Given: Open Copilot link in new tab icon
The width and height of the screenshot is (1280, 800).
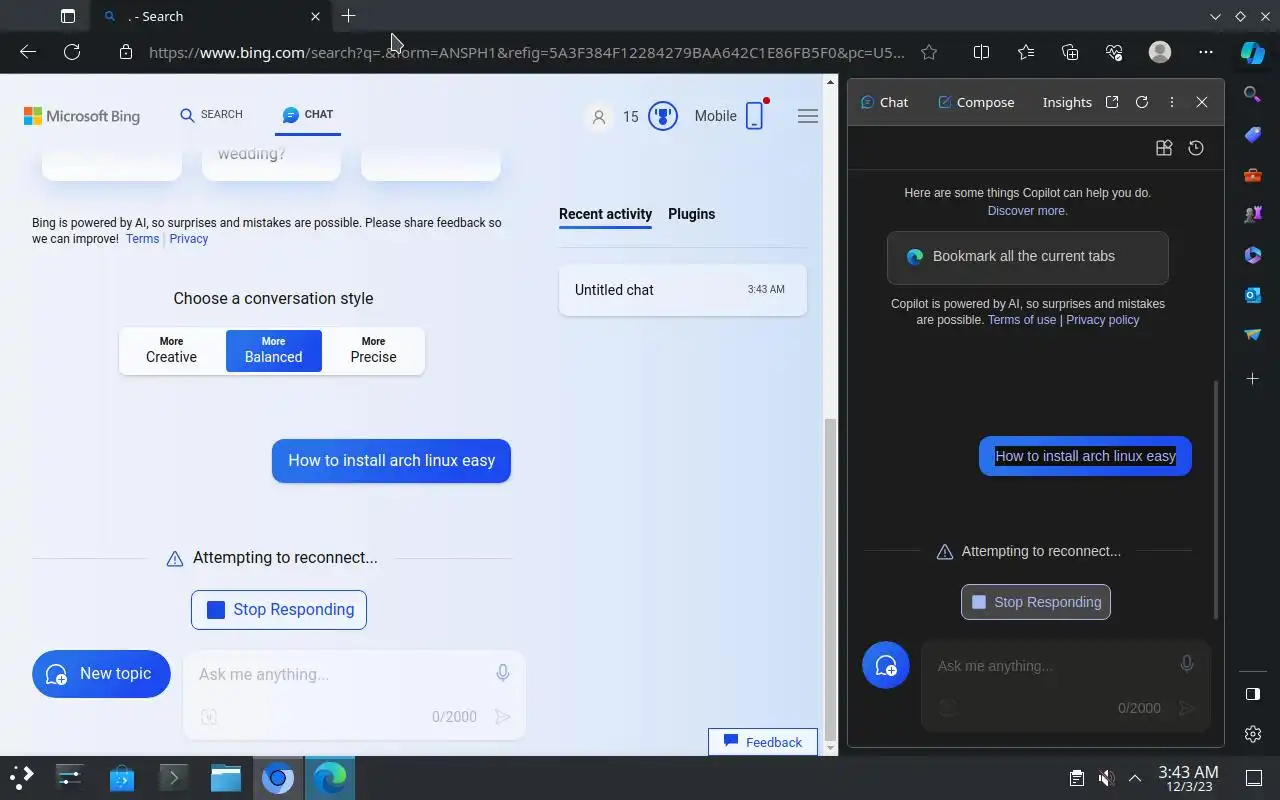Looking at the screenshot, I should [x=1112, y=102].
